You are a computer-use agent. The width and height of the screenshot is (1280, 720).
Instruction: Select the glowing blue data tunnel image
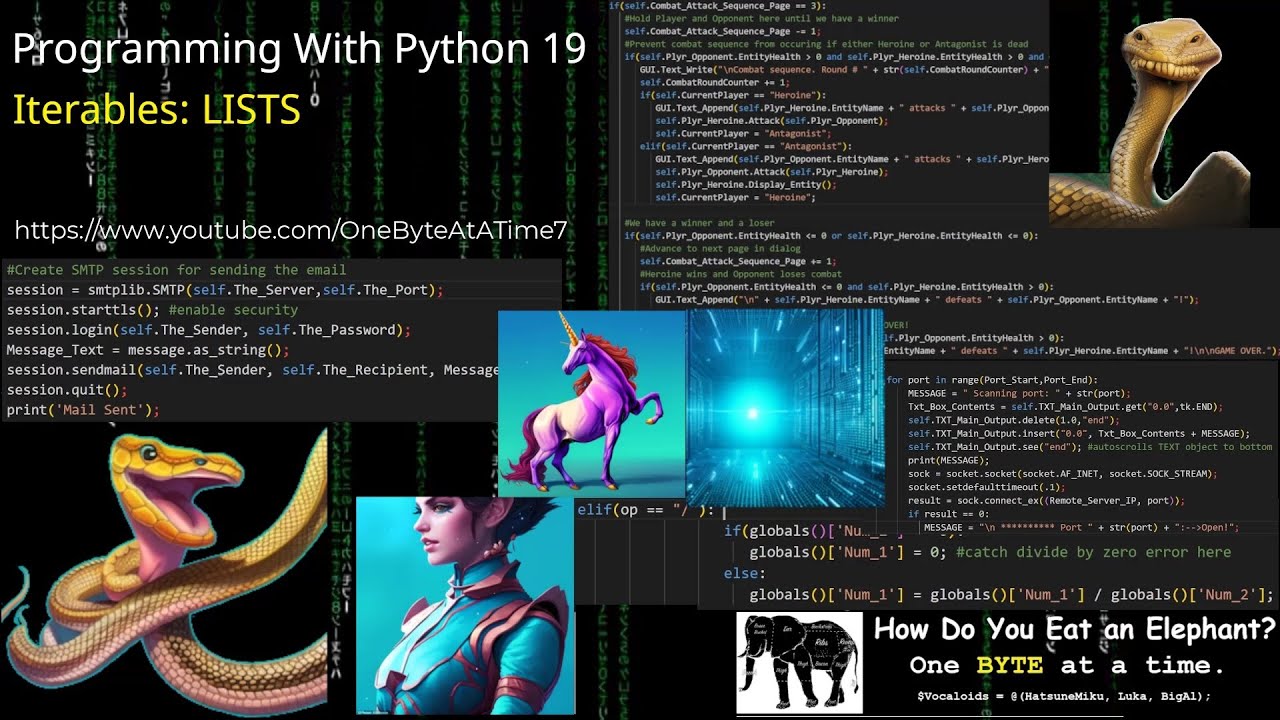coord(785,407)
